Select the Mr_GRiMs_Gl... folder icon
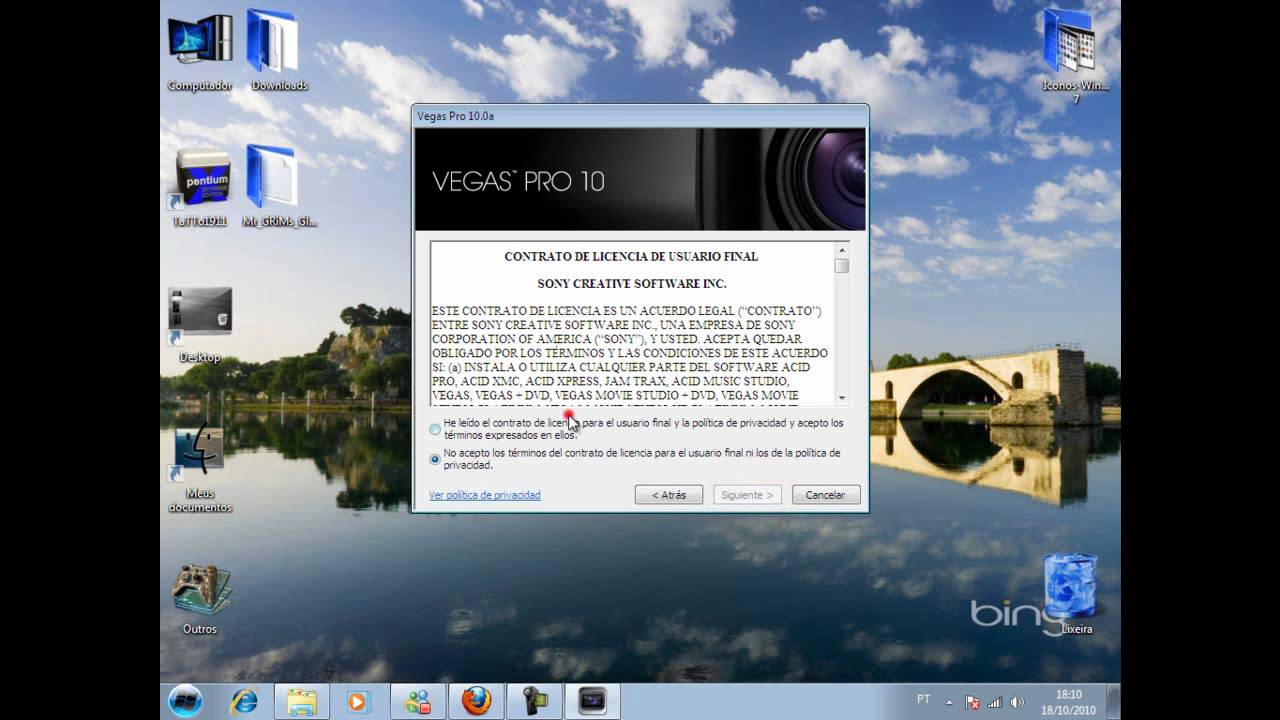Image resolution: width=1280 pixels, height=720 pixels. pos(279,188)
